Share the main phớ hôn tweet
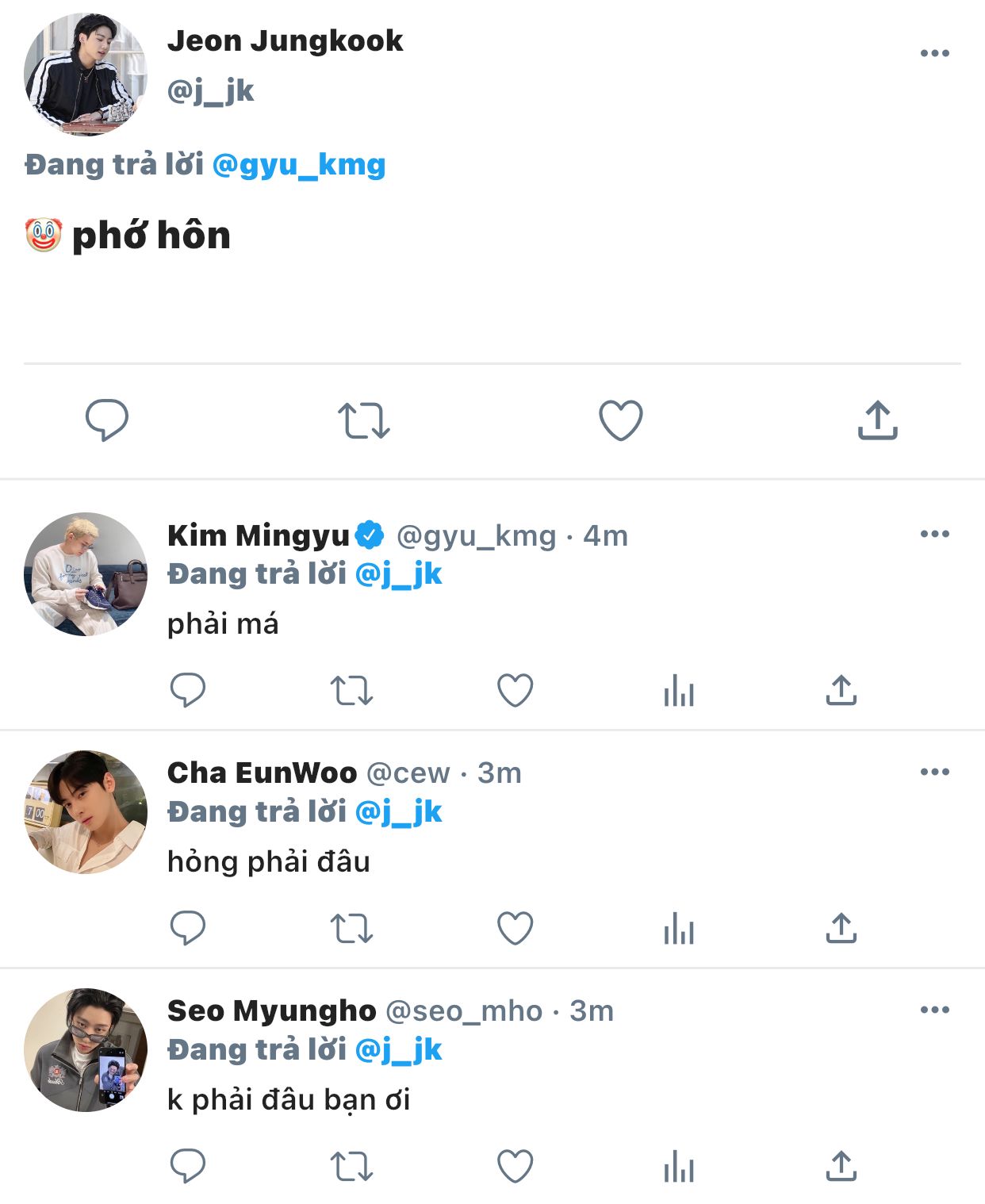The height and width of the screenshot is (1204, 985). (x=877, y=420)
